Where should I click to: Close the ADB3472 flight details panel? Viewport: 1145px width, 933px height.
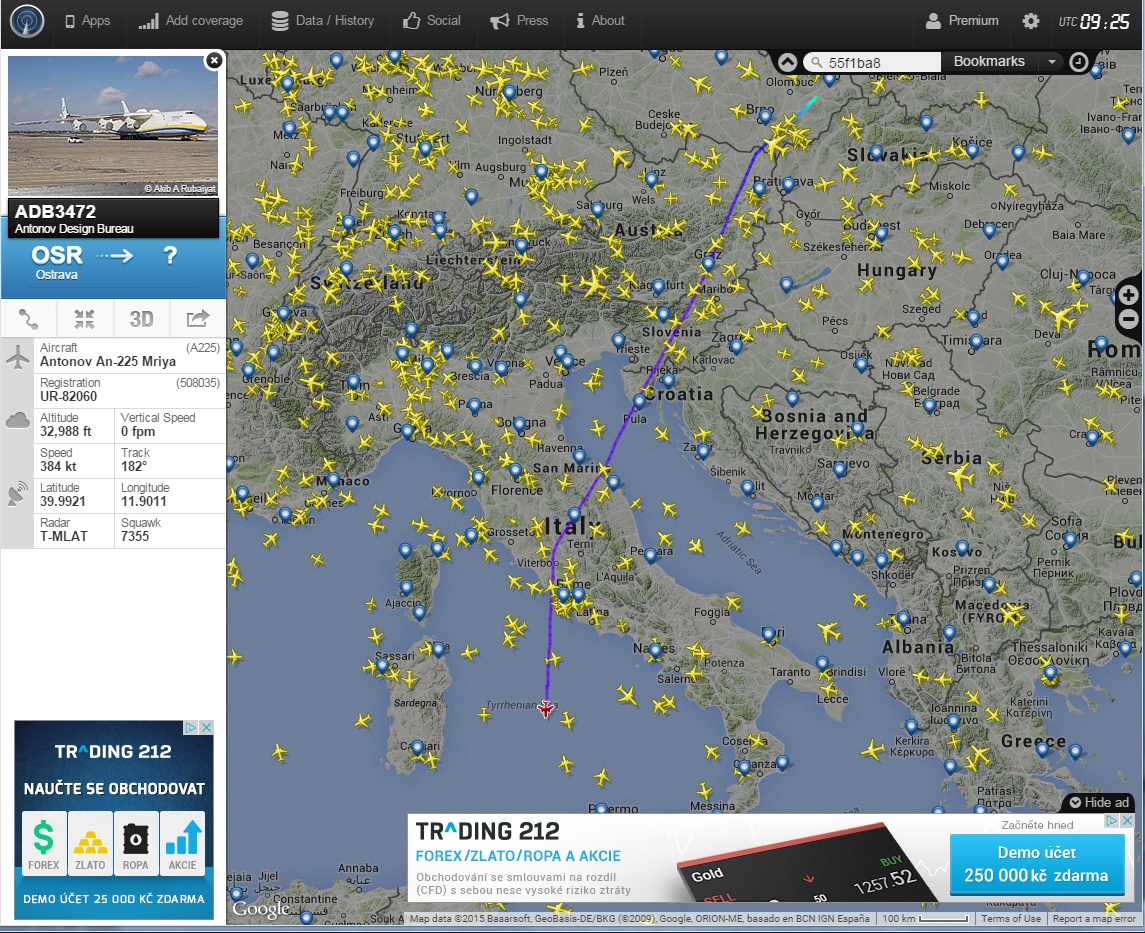click(214, 60)
